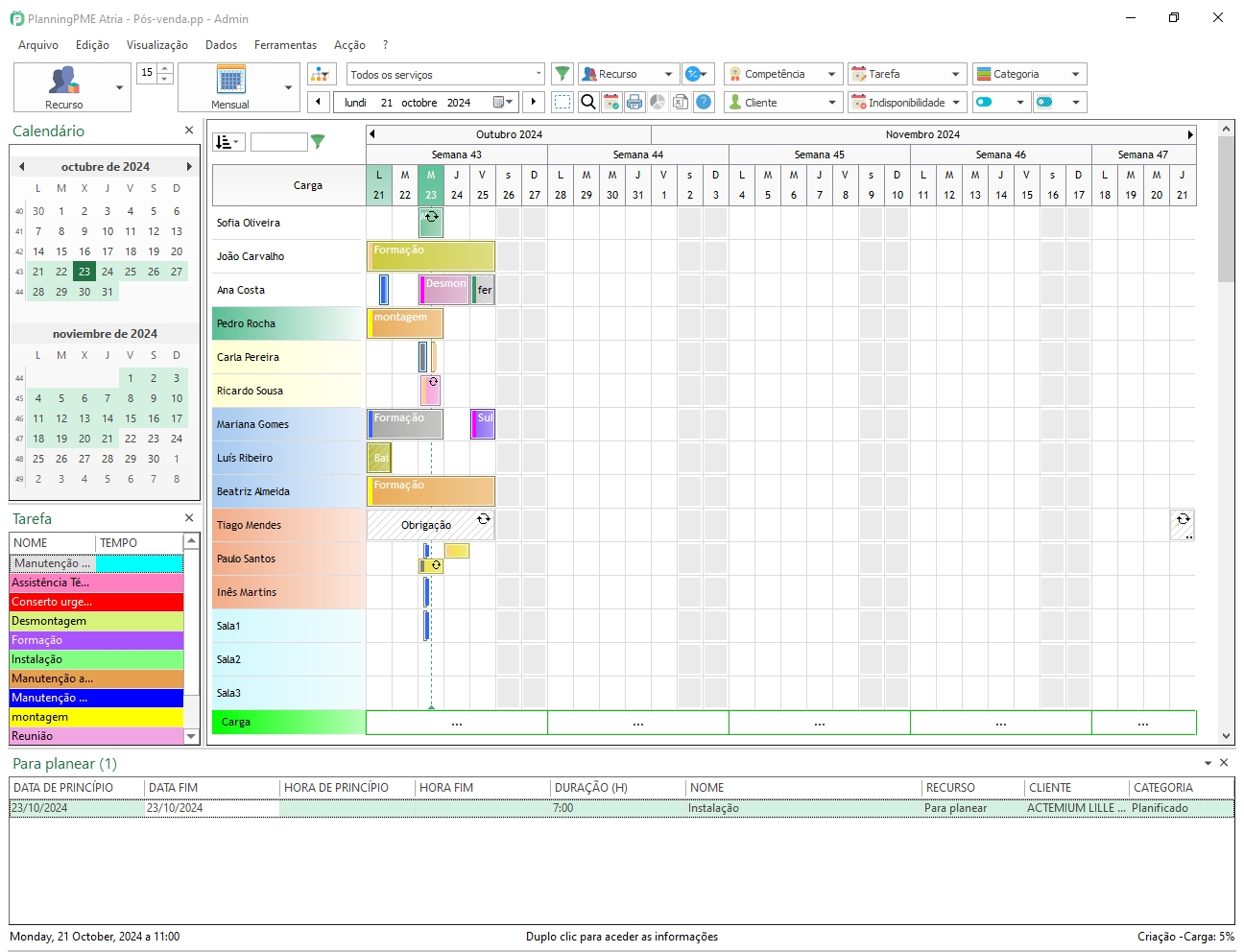Click the DURAÇÃO (H) column header
The height and width of the screenshot is (952, 1244).
point(617,787)
